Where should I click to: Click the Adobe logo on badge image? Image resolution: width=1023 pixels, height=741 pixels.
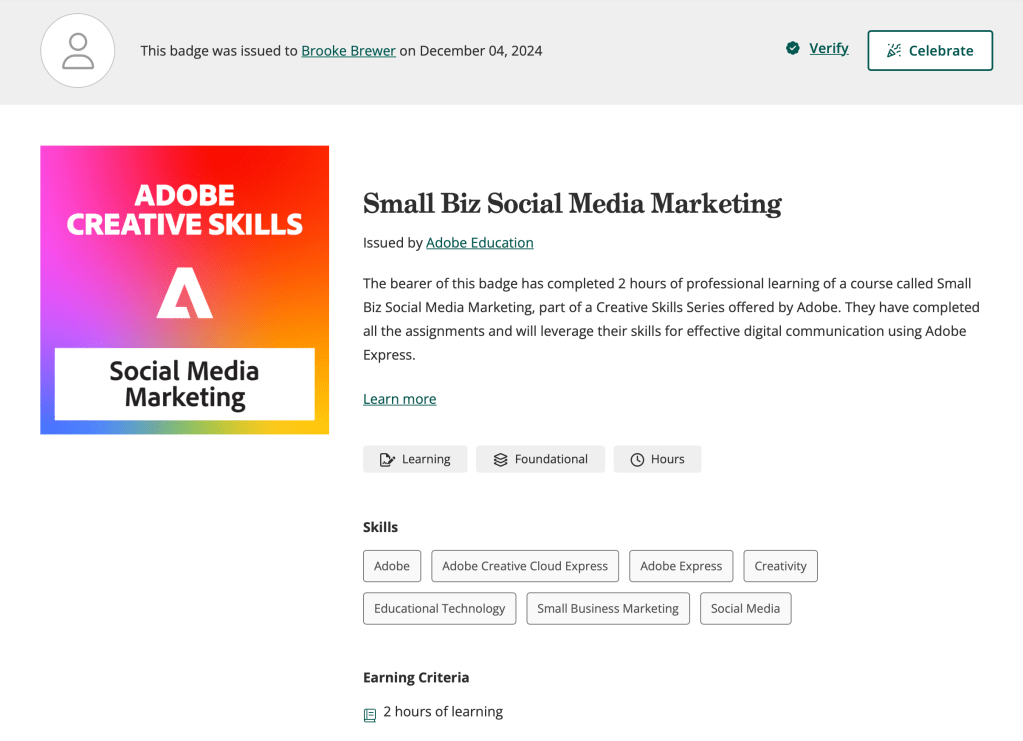pyautogui.click(x=185, y=292)
